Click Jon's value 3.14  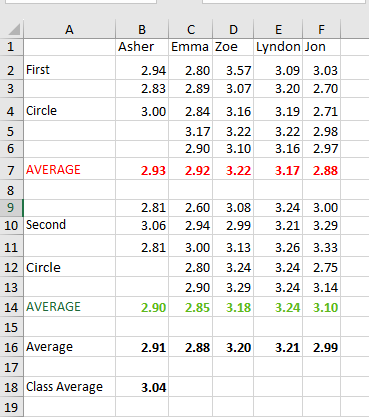[x=321, y=287]
